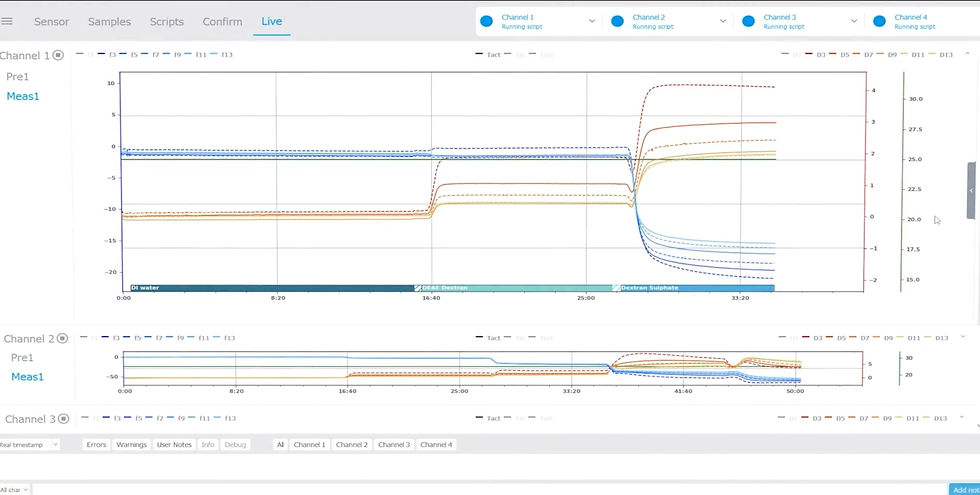Toggle D3 series in Channel 2 legend
This screenshot has height=495, width=980.
(x=812, y=338)
